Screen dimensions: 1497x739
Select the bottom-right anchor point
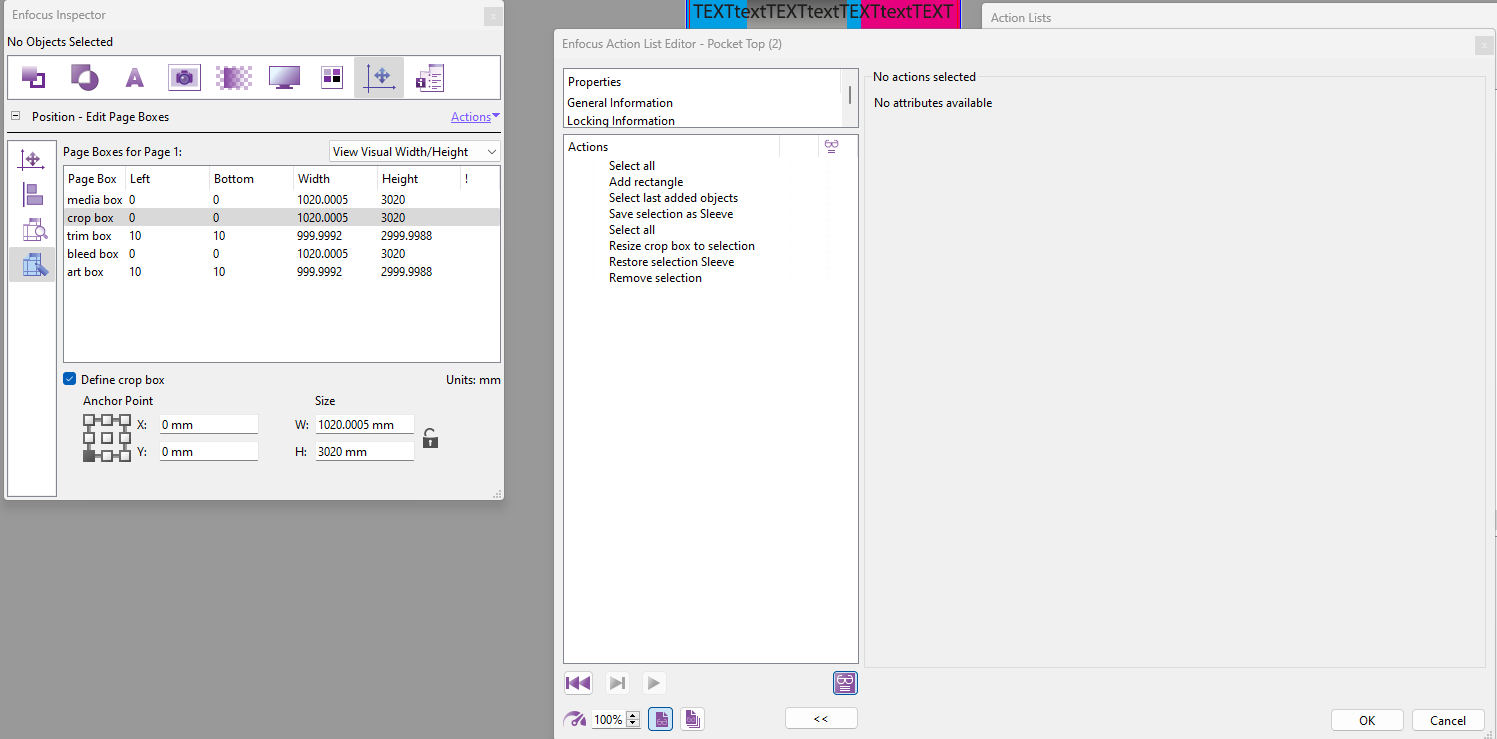point(125,456)
